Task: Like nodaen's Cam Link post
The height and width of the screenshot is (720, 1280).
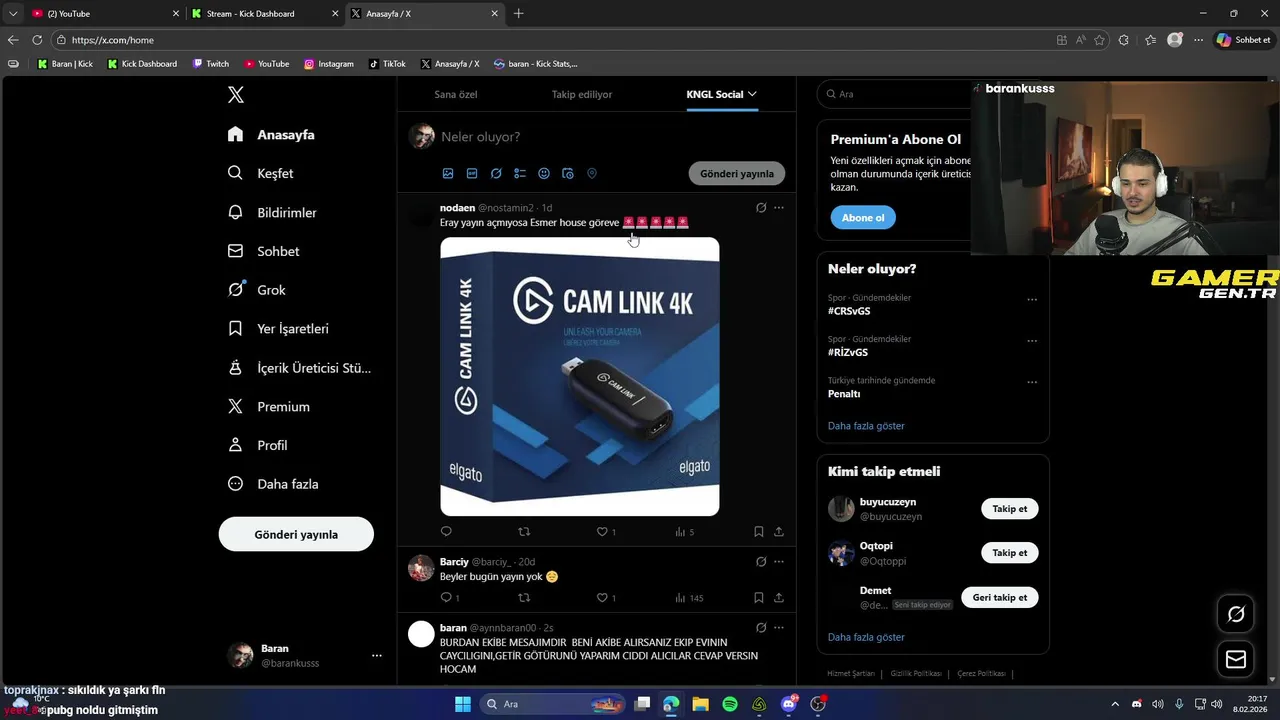Action: 602,531
